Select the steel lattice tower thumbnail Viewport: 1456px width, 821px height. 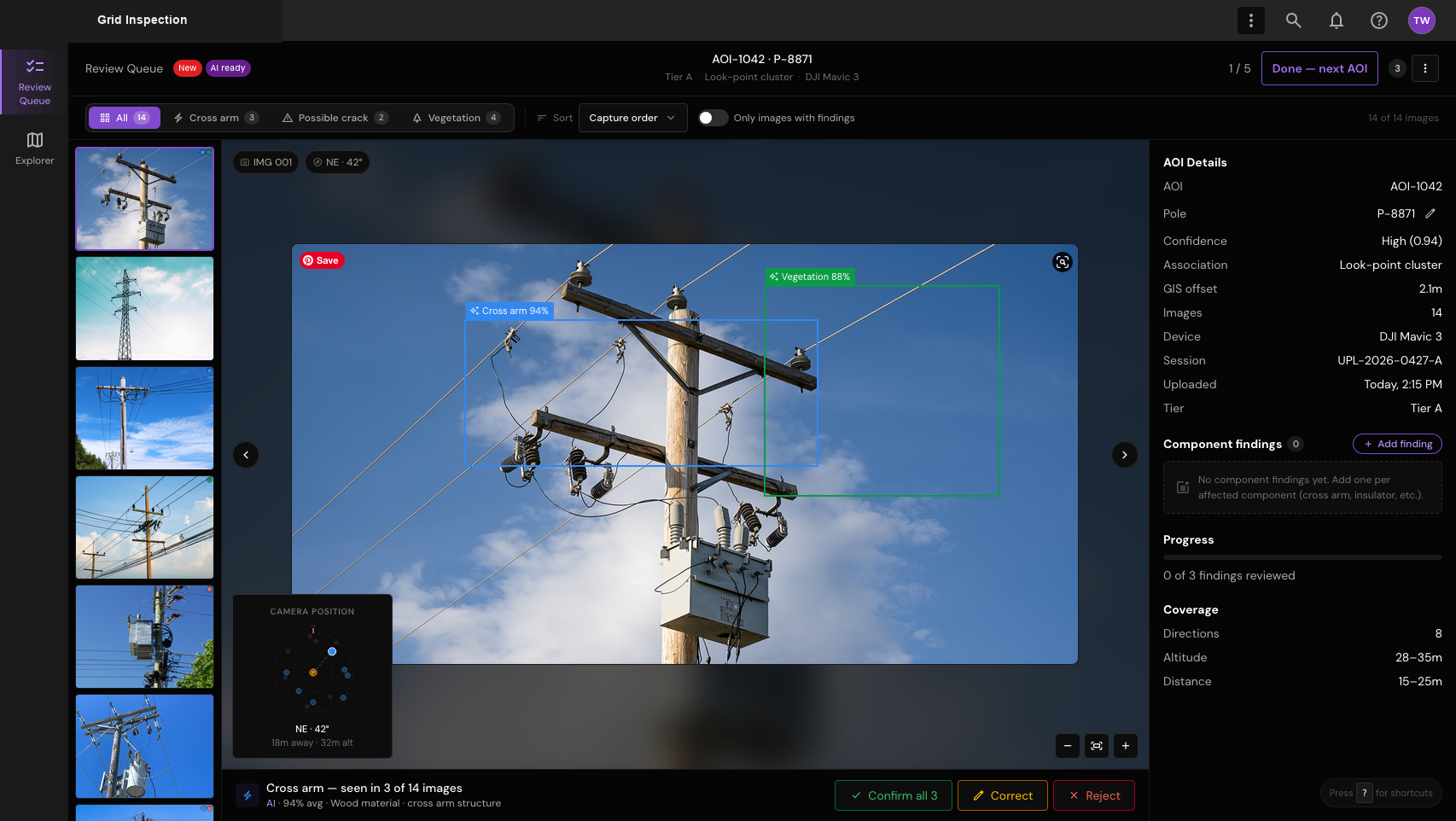coord(144,309)
